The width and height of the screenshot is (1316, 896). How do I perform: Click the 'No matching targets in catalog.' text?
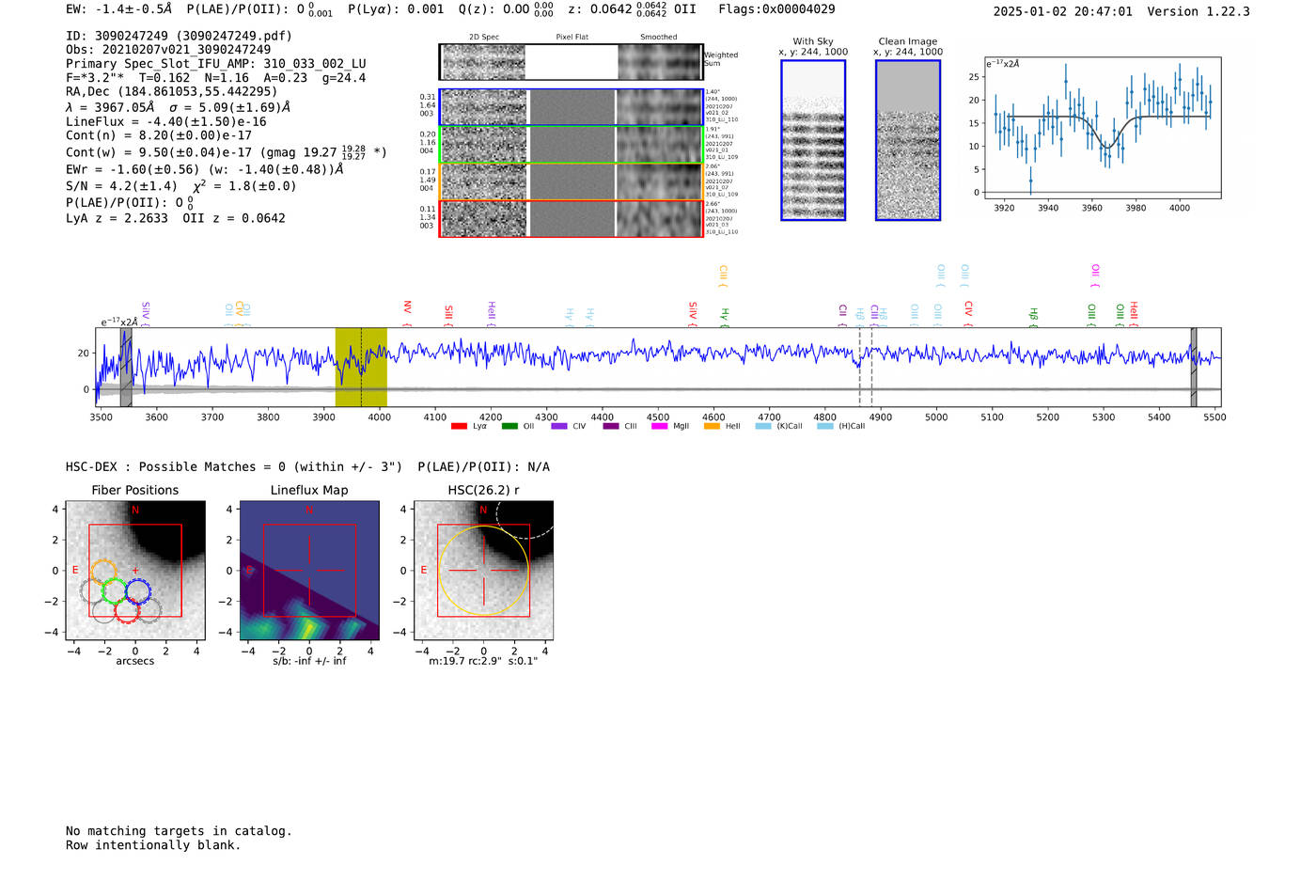(x=179, y=831)
